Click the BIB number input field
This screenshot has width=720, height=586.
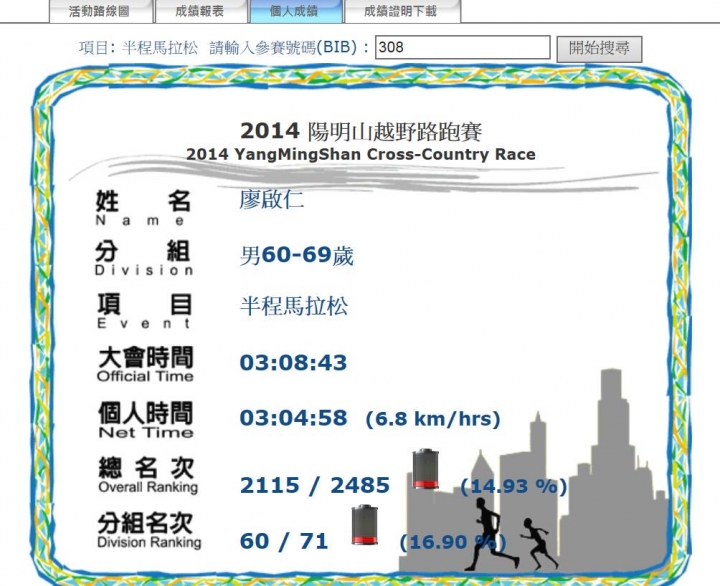point(462,47)
